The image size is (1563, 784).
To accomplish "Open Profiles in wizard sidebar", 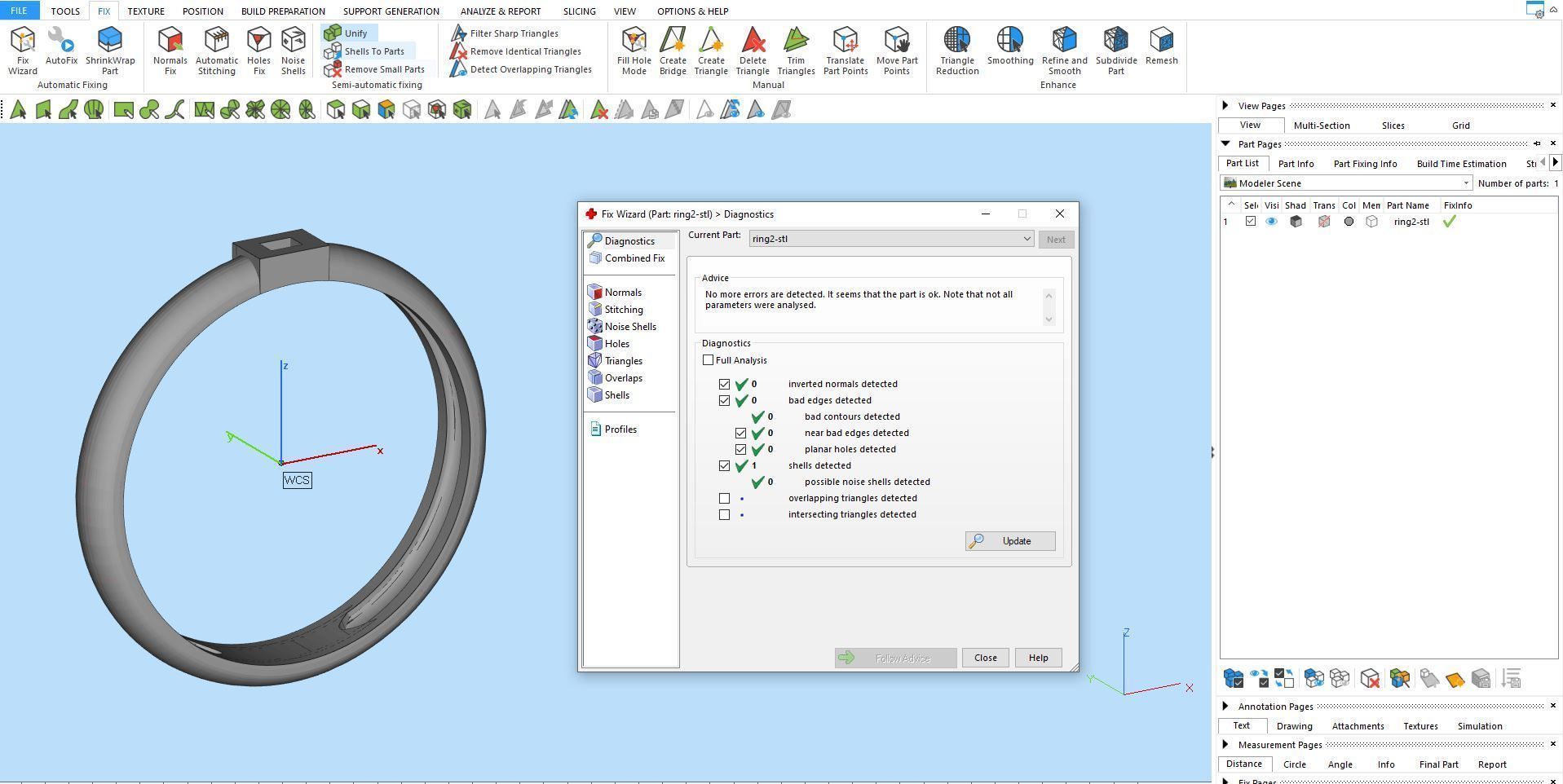I will click(x=612, y=429).
